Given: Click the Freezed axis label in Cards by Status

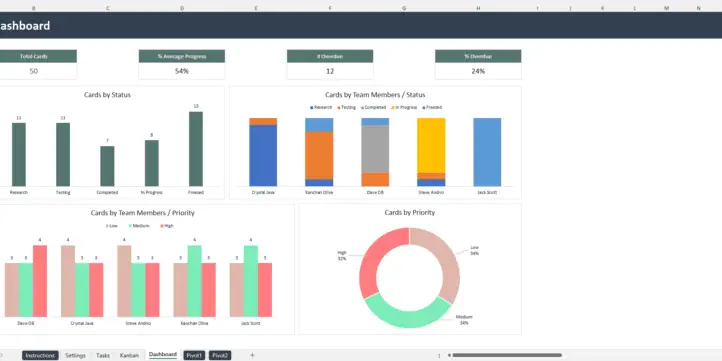Looking at the screenshot, I should click(196, 192).
